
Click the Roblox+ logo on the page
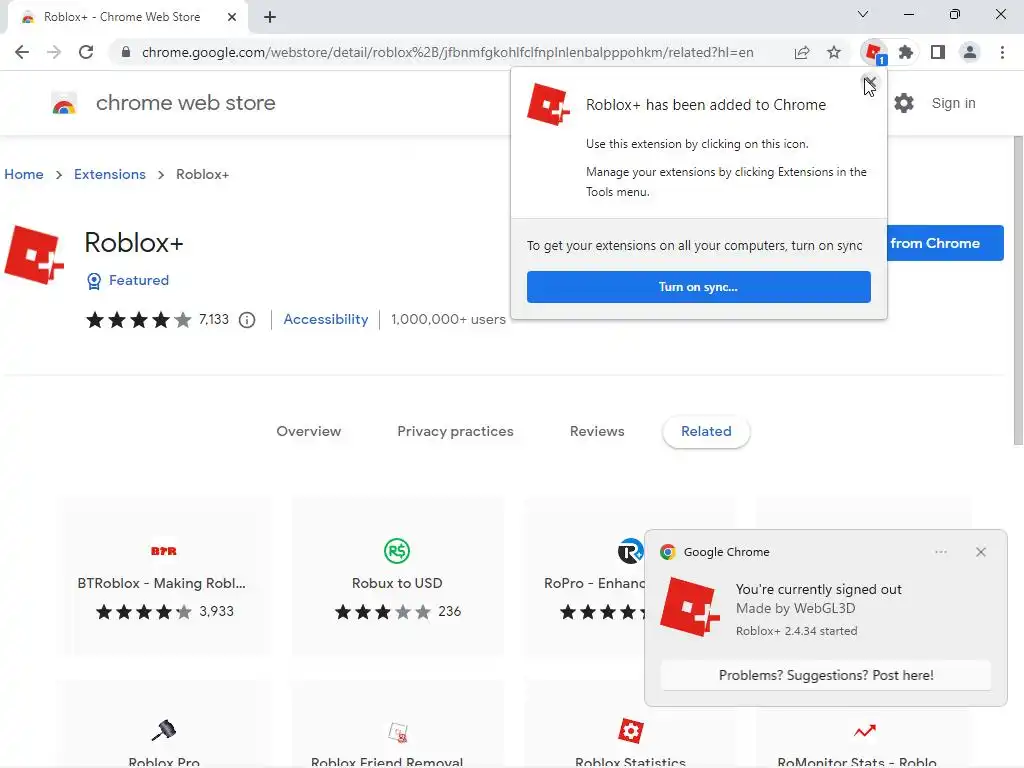pos(34,255)
